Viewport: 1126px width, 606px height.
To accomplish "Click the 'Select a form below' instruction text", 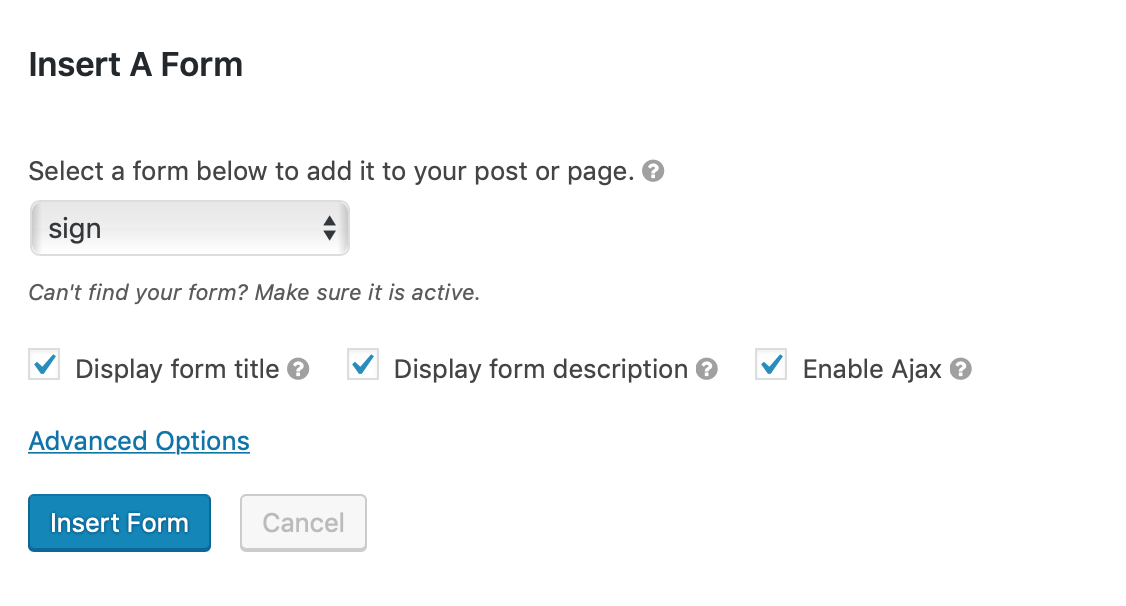I will [x=331, y=172].
